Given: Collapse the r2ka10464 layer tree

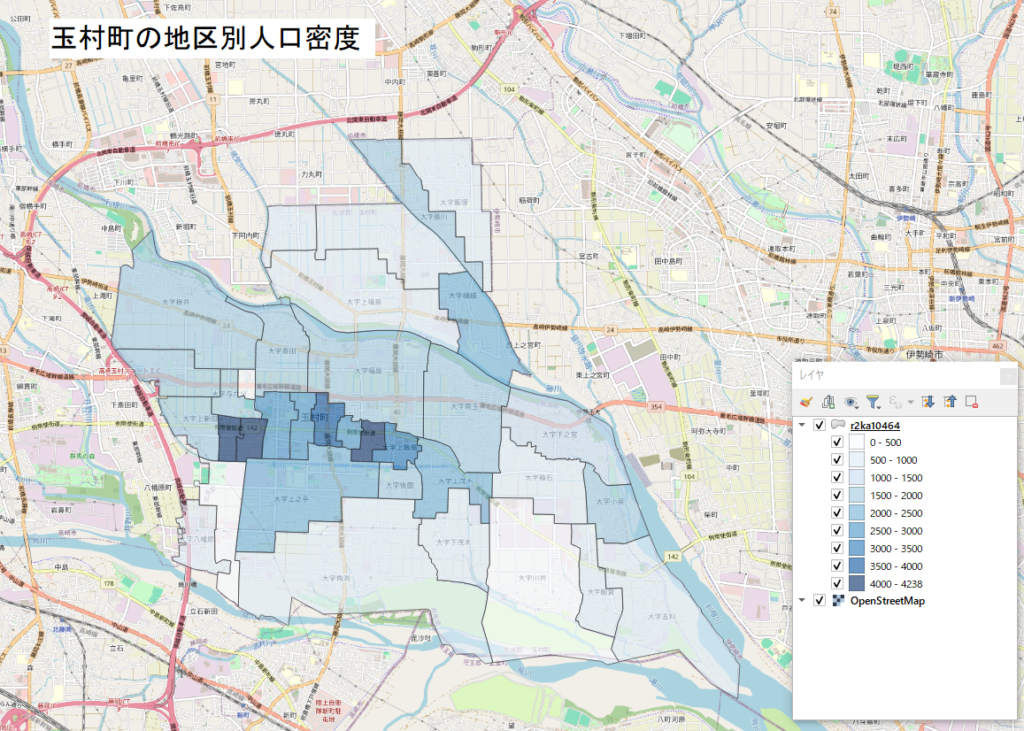Looking at the screenshot, I should coord(803,427).
